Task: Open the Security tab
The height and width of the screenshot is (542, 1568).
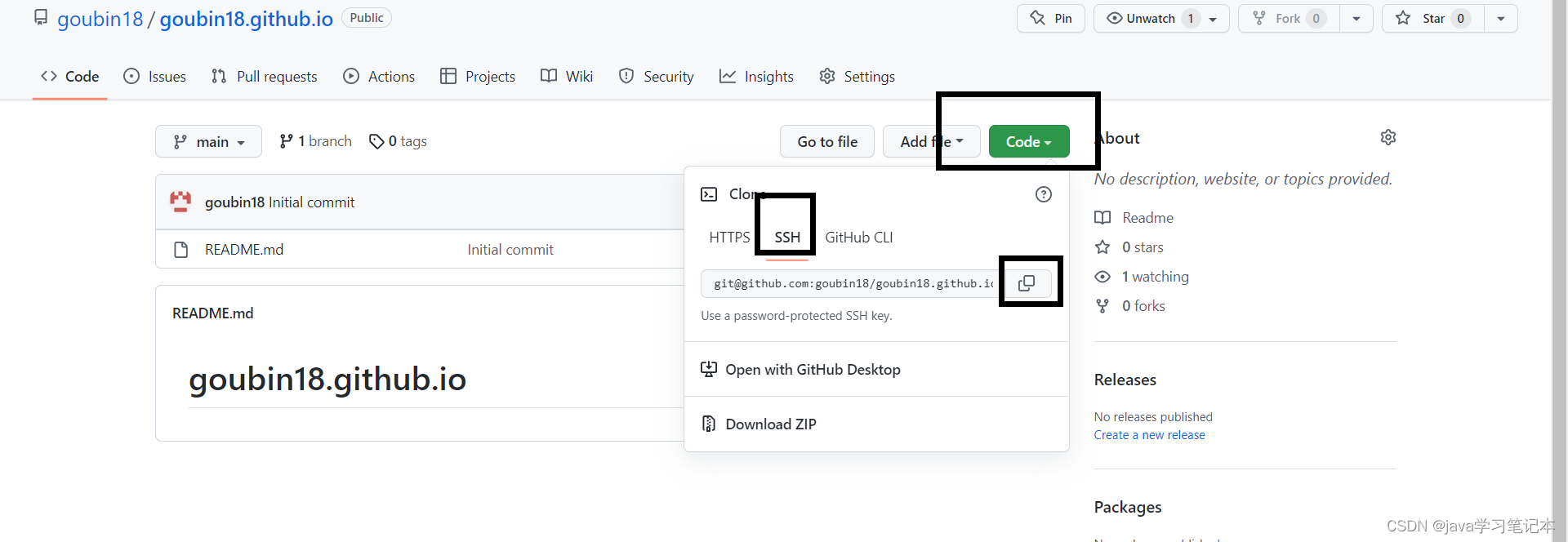Action: click(x=657, y=76)
